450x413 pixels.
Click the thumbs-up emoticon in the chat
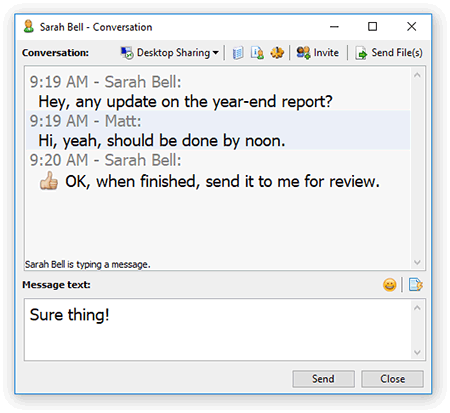[49, 181]
